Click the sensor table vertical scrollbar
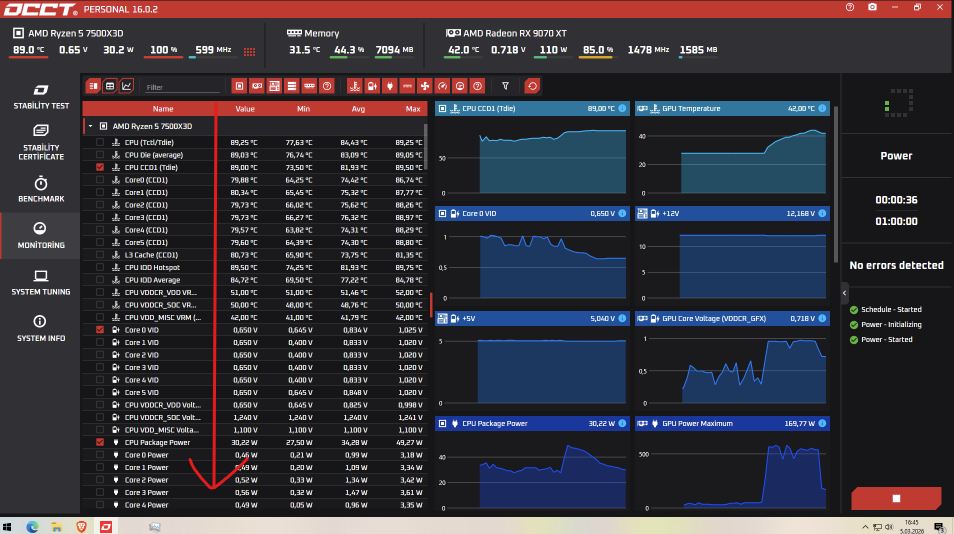The width and height of the screenshot is (954, 534). (x=425, y=147)
